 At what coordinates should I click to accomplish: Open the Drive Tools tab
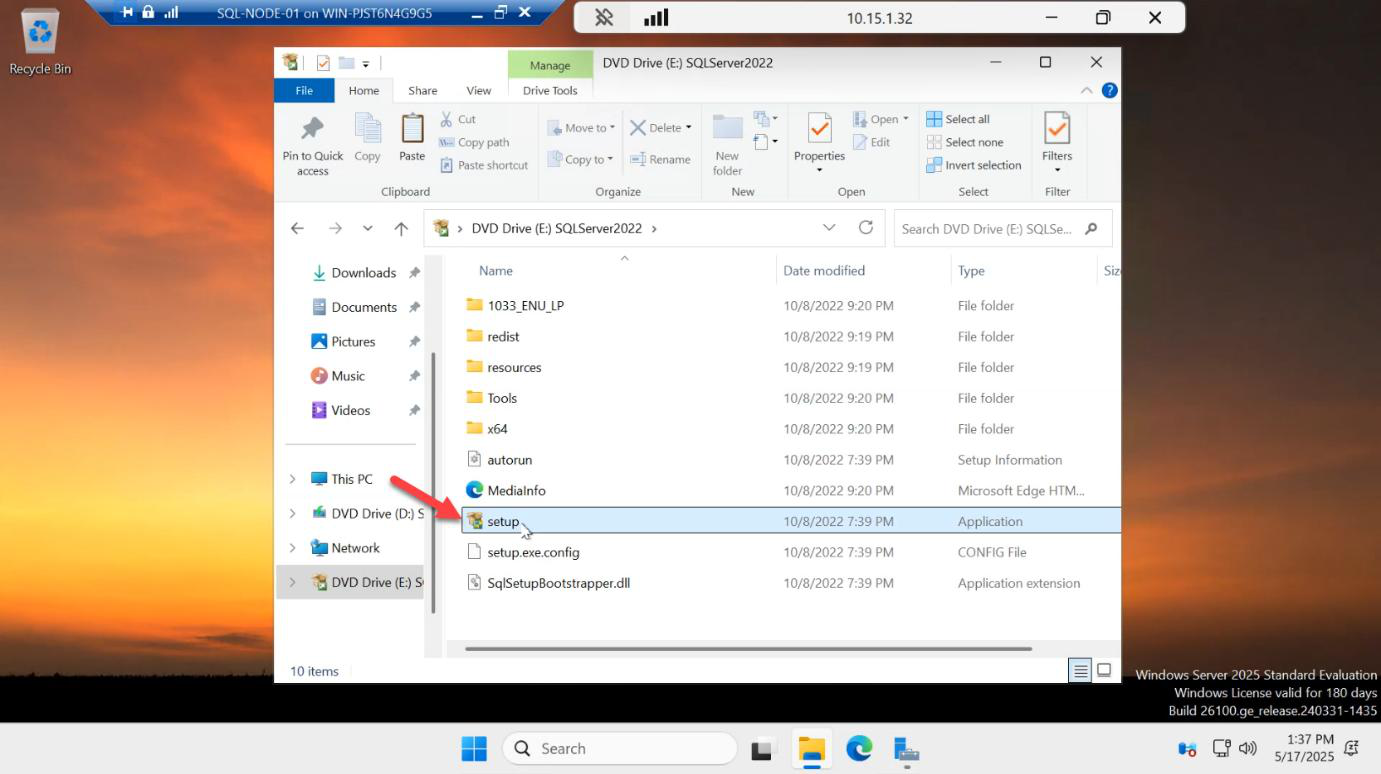pyautogui.click(x=550, y=90)
